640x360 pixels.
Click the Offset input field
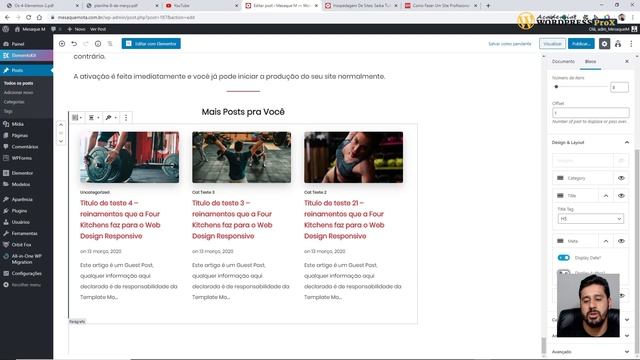(x=591, y=113)
